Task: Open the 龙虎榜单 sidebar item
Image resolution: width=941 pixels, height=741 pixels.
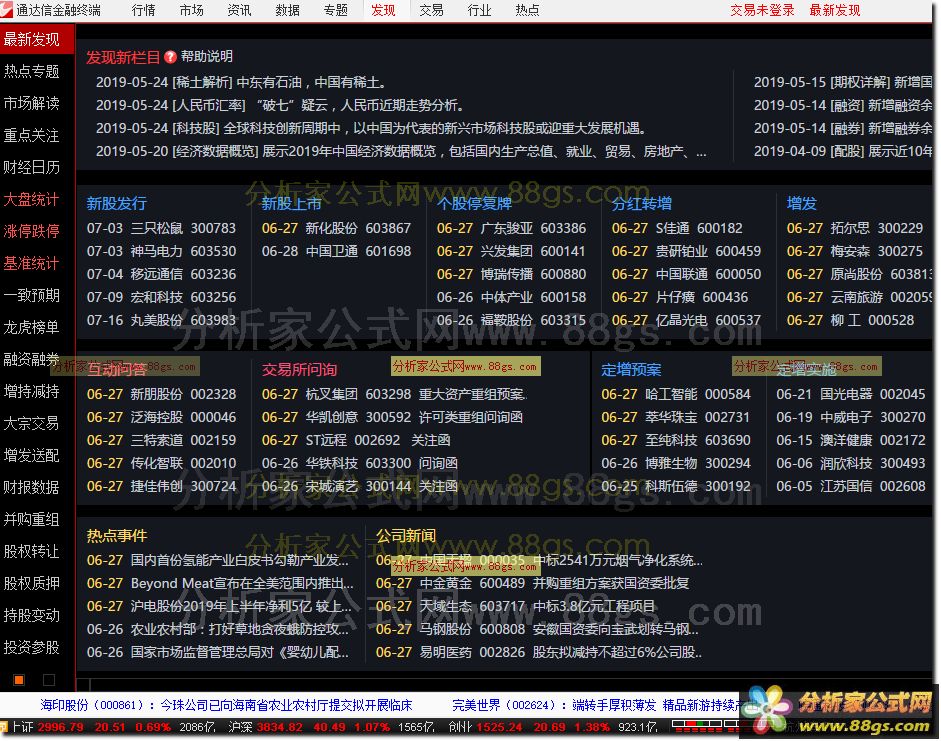Action: (32, 327)
